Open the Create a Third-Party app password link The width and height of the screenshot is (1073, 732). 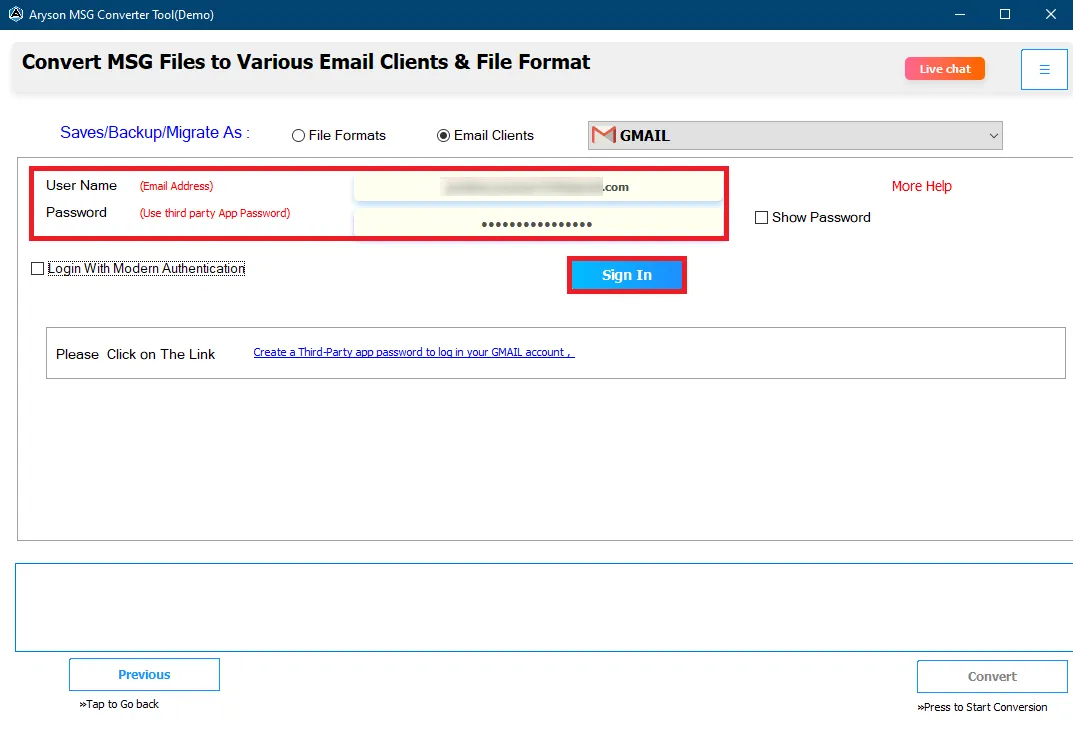[414, 352]
